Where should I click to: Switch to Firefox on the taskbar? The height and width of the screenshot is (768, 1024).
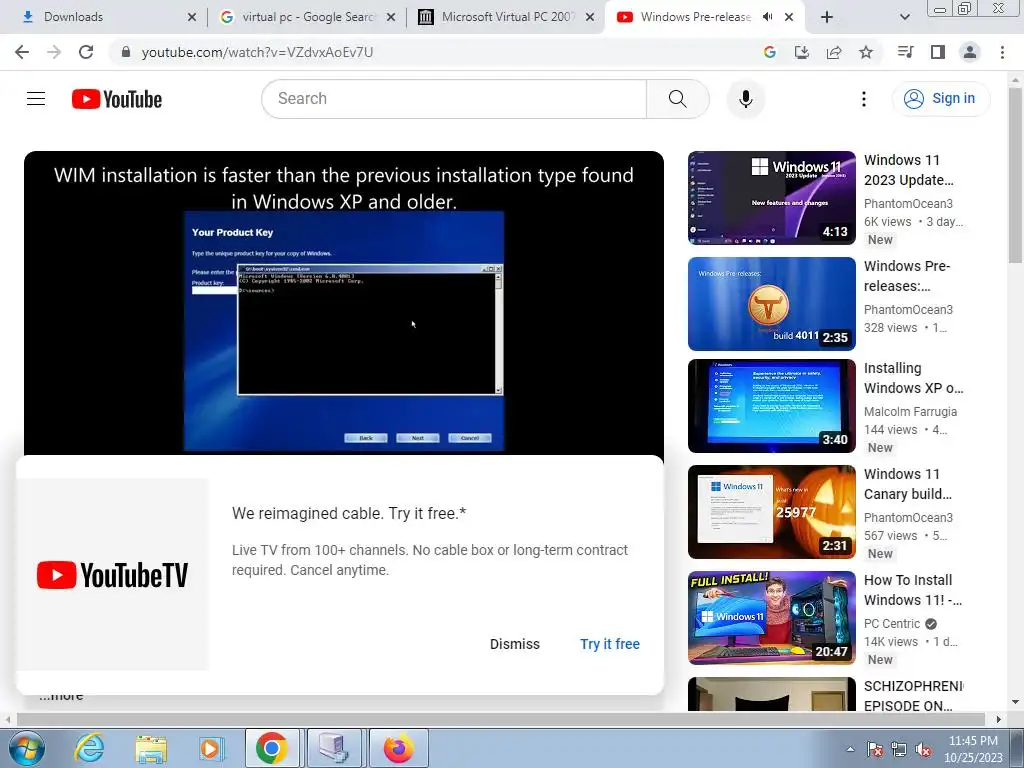[x=398, y=748]
